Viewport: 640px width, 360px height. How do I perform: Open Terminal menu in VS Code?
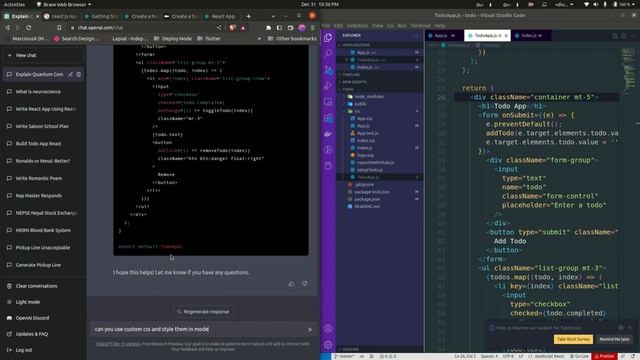(x=420, y=26)
